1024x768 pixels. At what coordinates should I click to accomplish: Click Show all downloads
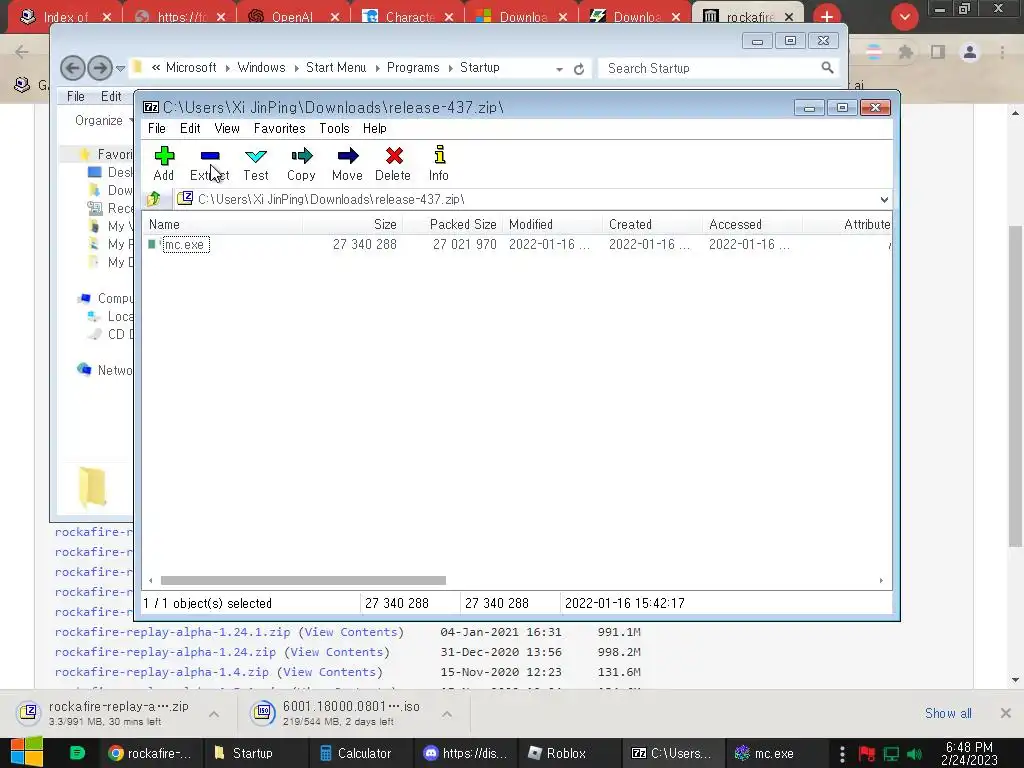(948, 713)
